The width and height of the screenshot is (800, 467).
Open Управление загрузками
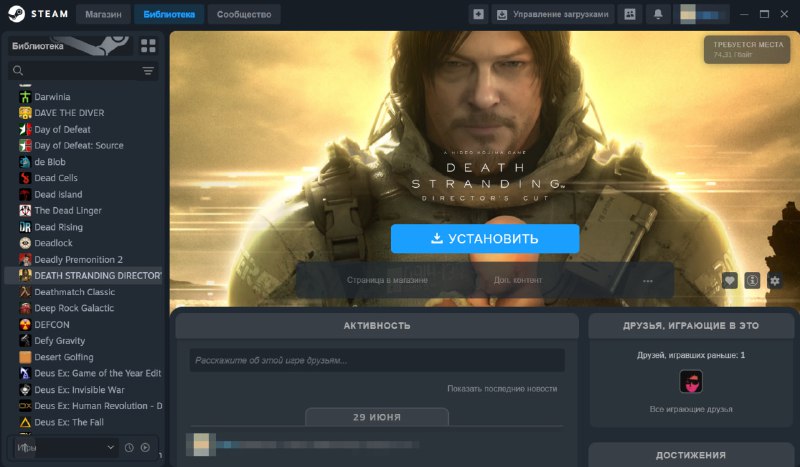point(553,14)
